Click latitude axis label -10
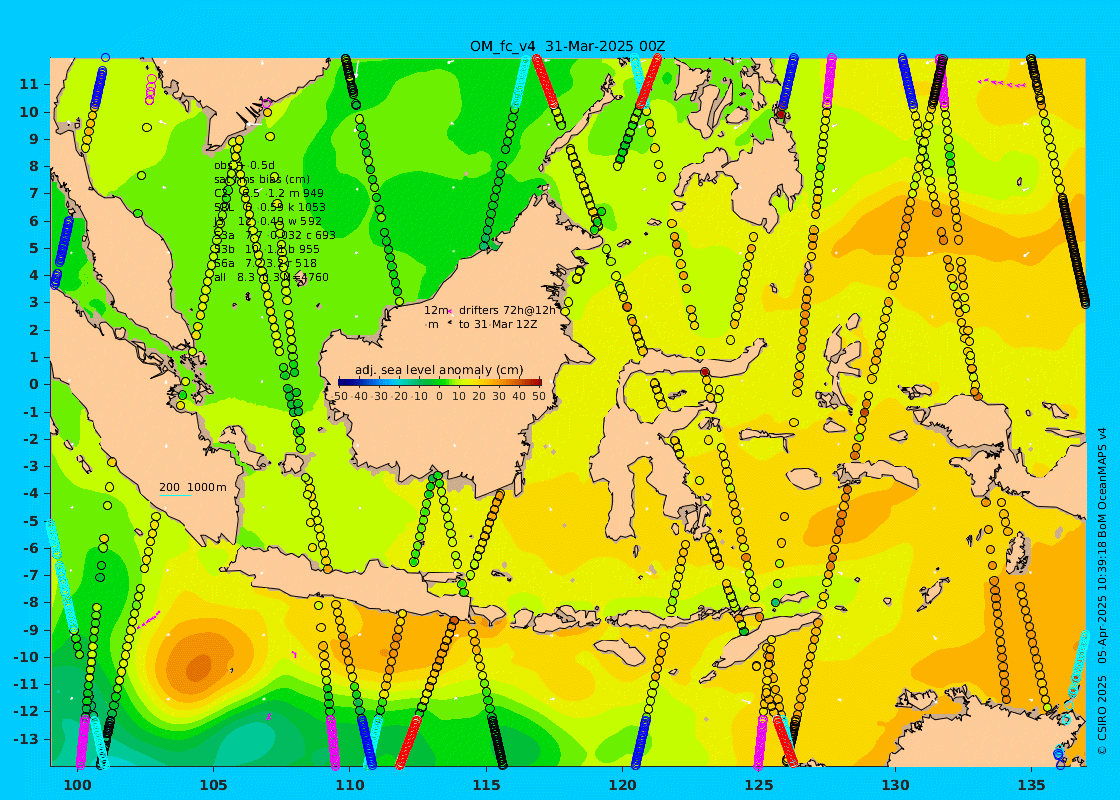The image size is (1120, 800). coord(26,656)
